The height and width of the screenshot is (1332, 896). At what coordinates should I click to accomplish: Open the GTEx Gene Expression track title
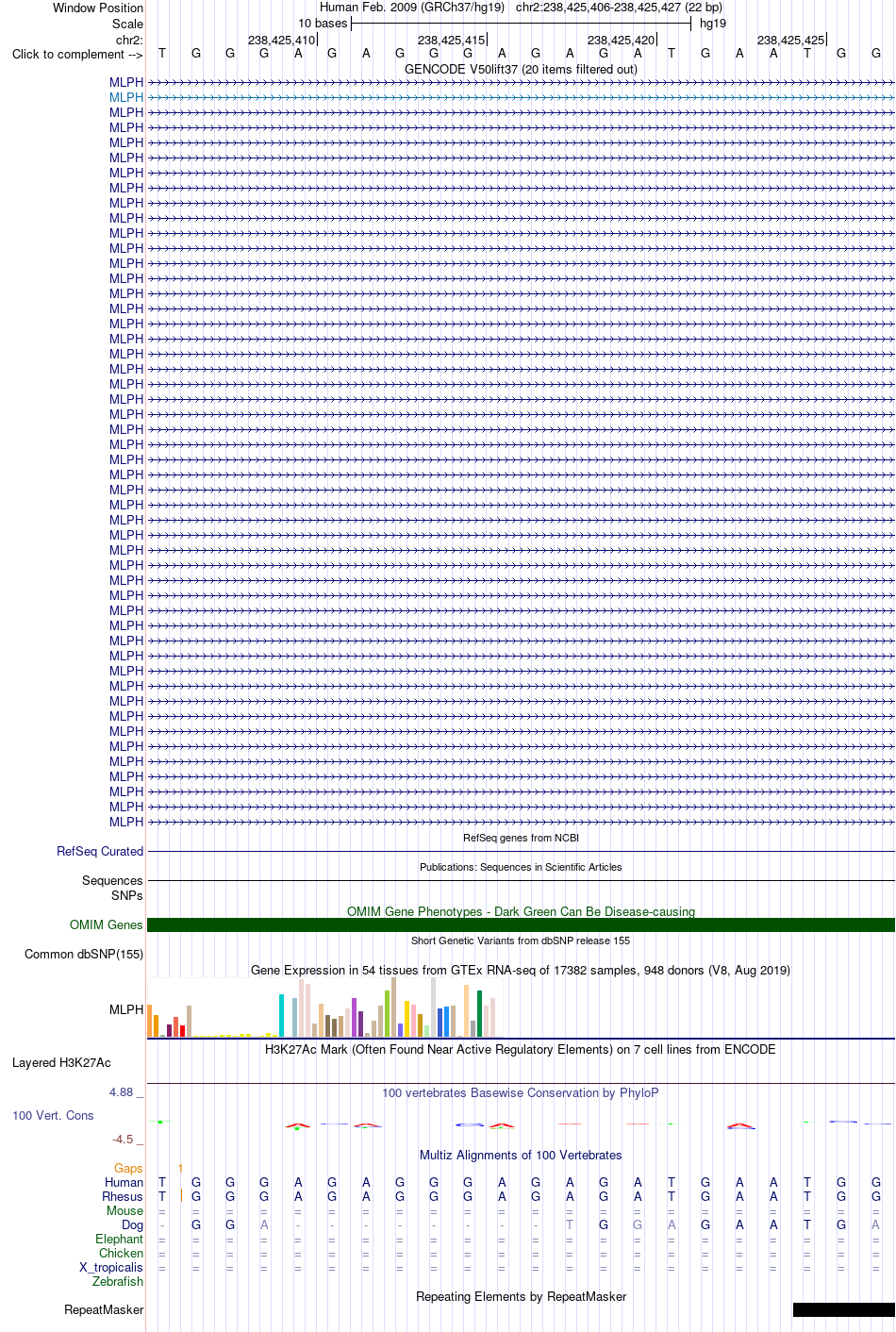click(521, 970)
